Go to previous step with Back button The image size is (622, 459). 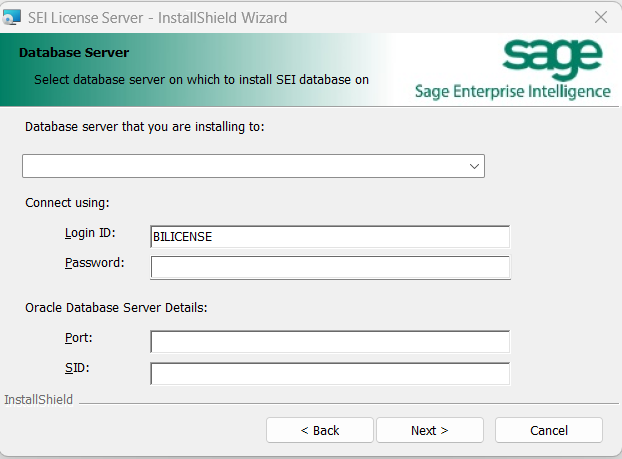click(x=320, y=430)
